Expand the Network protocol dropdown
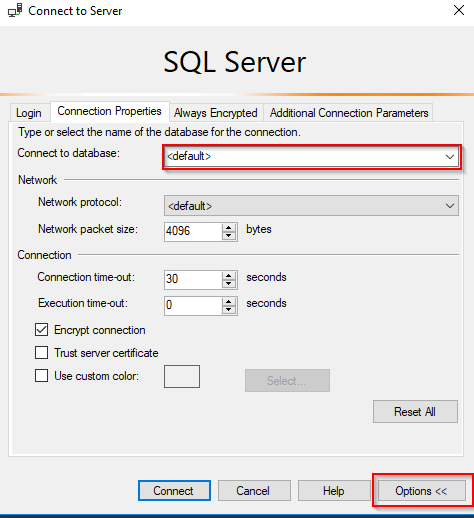 (x=450, y=206)
